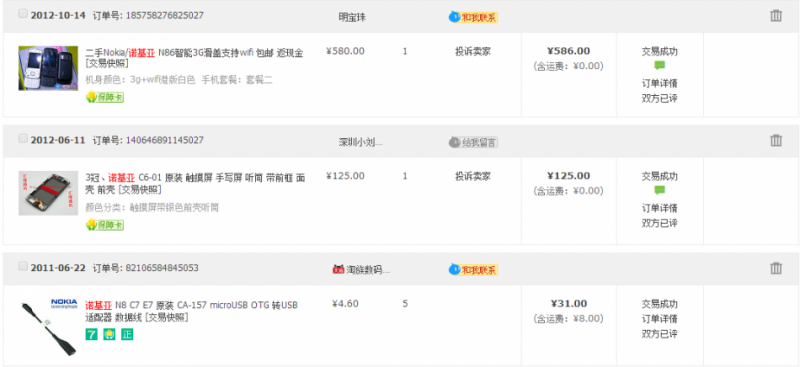Screen dimensions: 800x367
Task: Open 订单详情 for the N86 order
Action: point(659,83)
